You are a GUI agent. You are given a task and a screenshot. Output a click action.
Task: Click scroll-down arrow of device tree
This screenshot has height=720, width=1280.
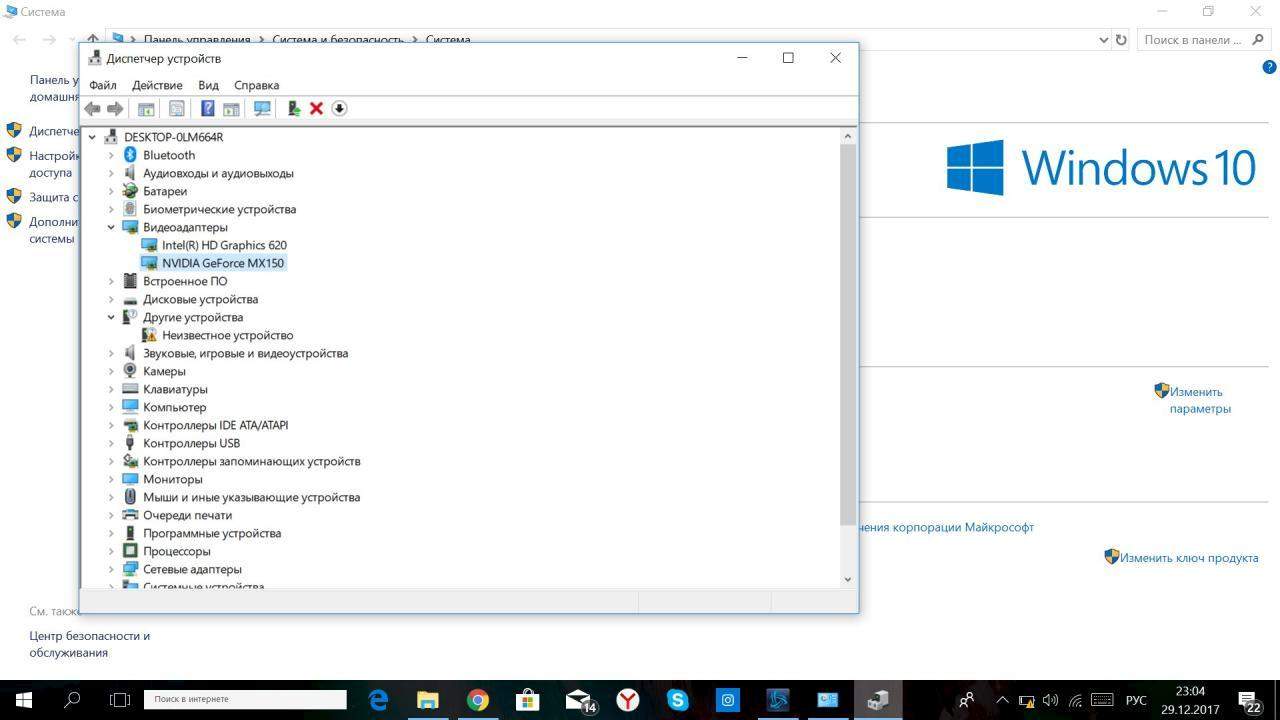[848, 579]
